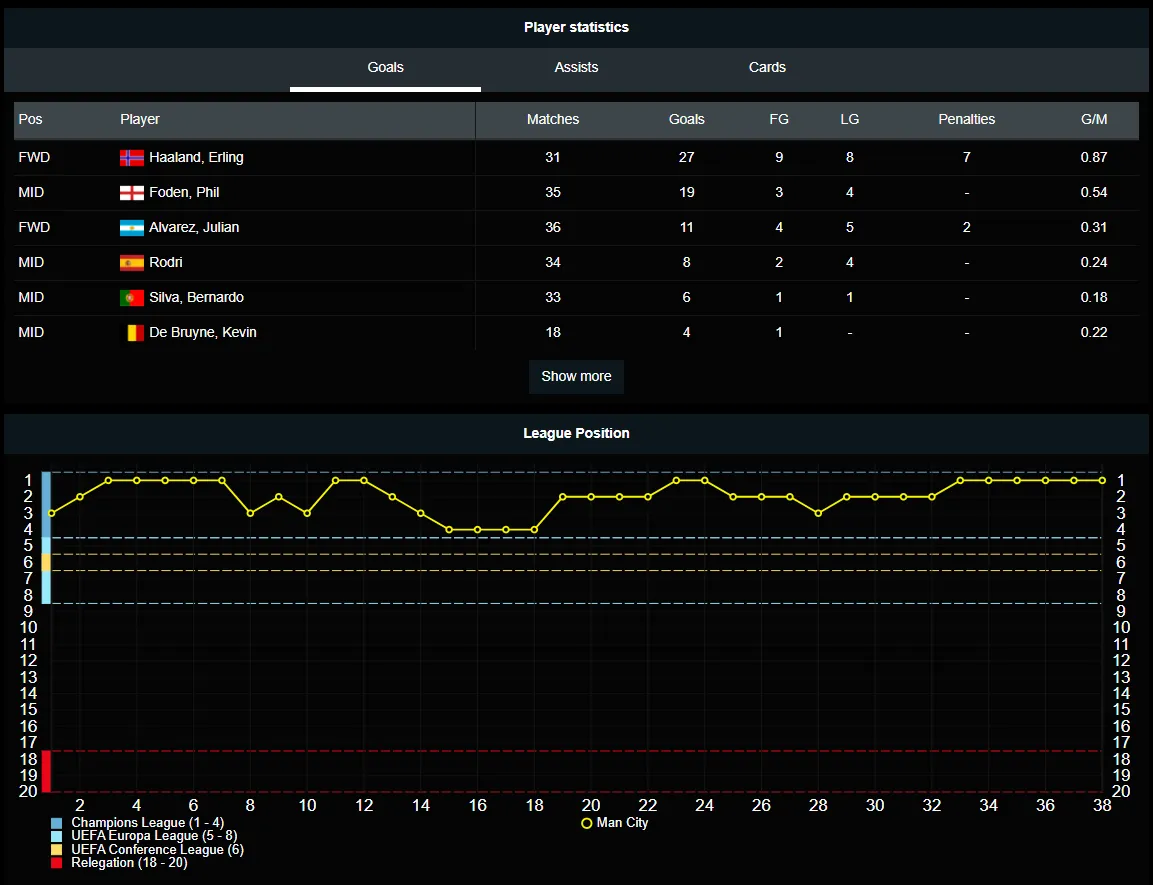Click the Norway flag next to Haaland
This screenshot has height=885, width=1153.
click(x=132, y=157)
